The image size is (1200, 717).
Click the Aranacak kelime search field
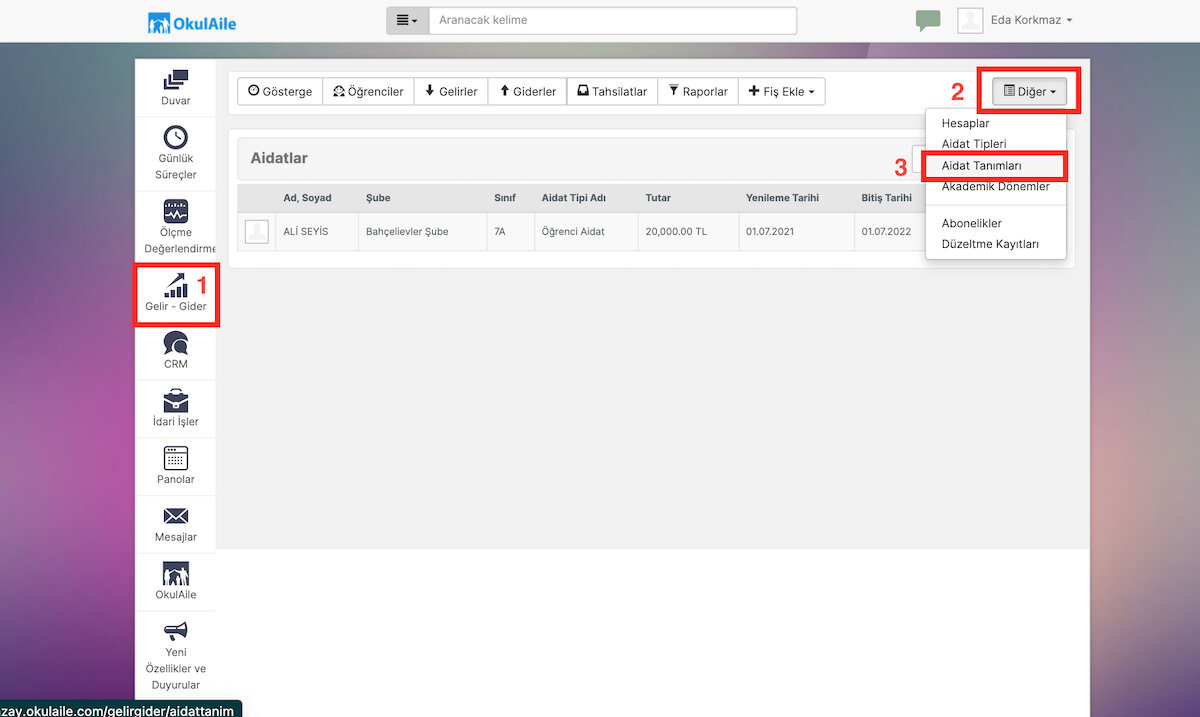tap(612, 20)
